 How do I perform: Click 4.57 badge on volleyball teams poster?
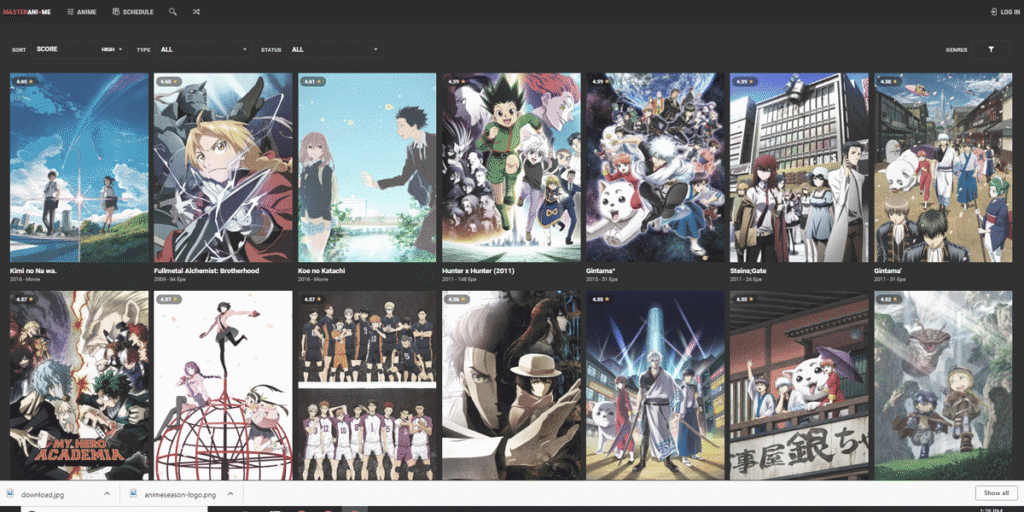tap(313, 300)
